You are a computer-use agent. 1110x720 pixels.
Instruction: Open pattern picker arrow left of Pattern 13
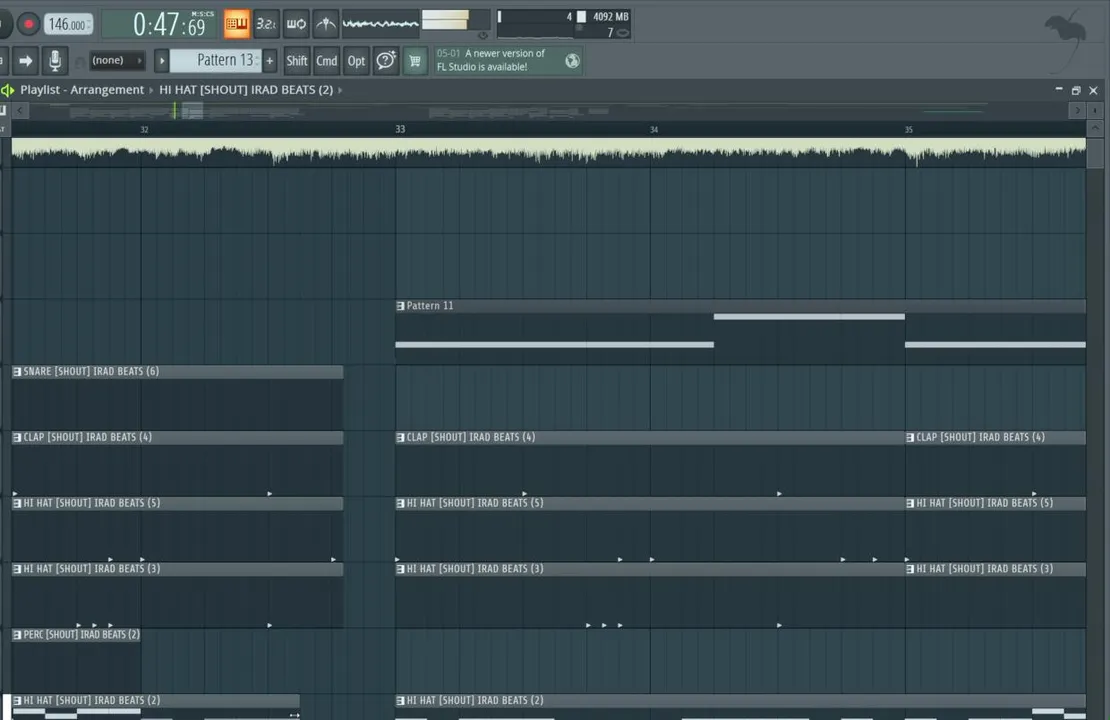161,61
